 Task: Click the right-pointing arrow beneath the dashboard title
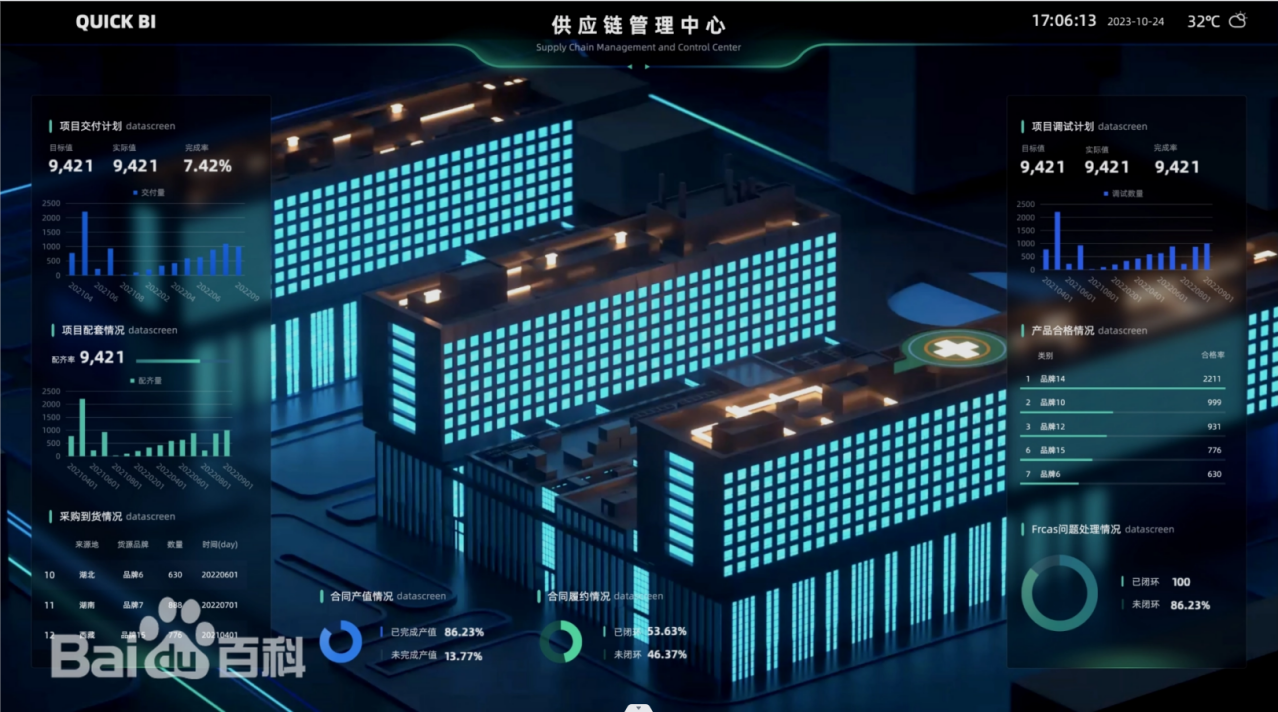pos(647,66)
